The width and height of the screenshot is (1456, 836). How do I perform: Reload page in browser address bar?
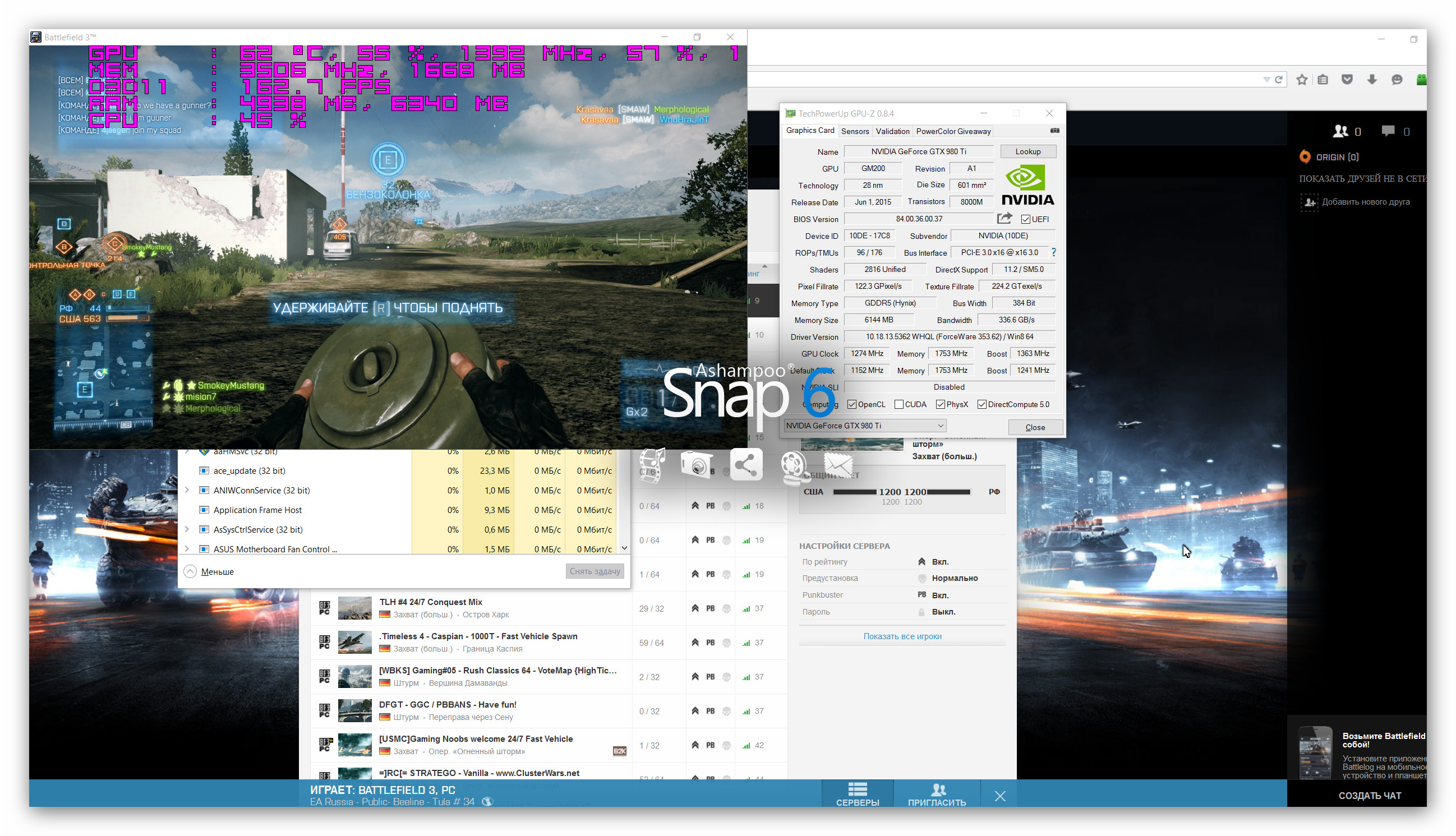click(x=1279, y=80)
